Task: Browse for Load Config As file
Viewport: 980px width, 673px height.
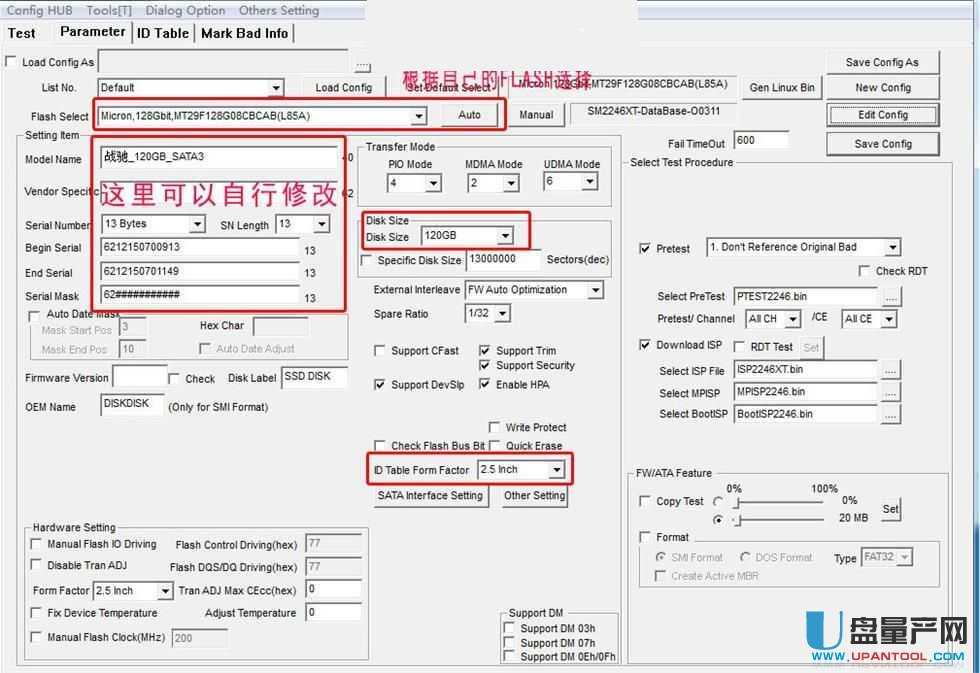Action: pyautogui.click(x=362, y=67)
